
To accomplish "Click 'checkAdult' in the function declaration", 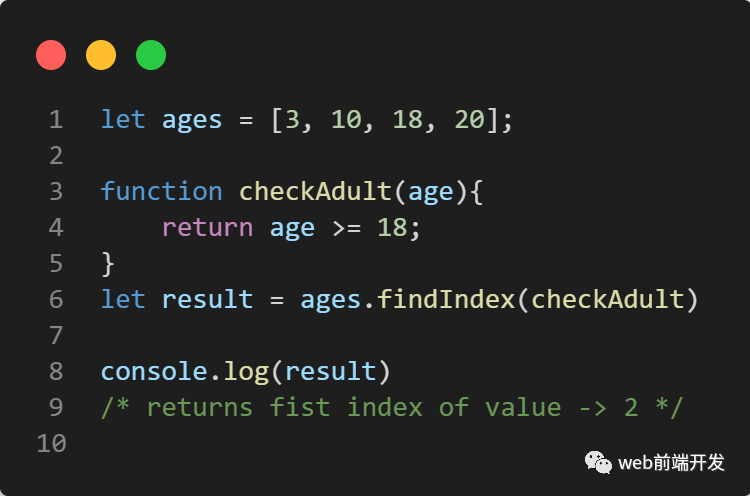I will pyautogui.click(x=315, y=191).
